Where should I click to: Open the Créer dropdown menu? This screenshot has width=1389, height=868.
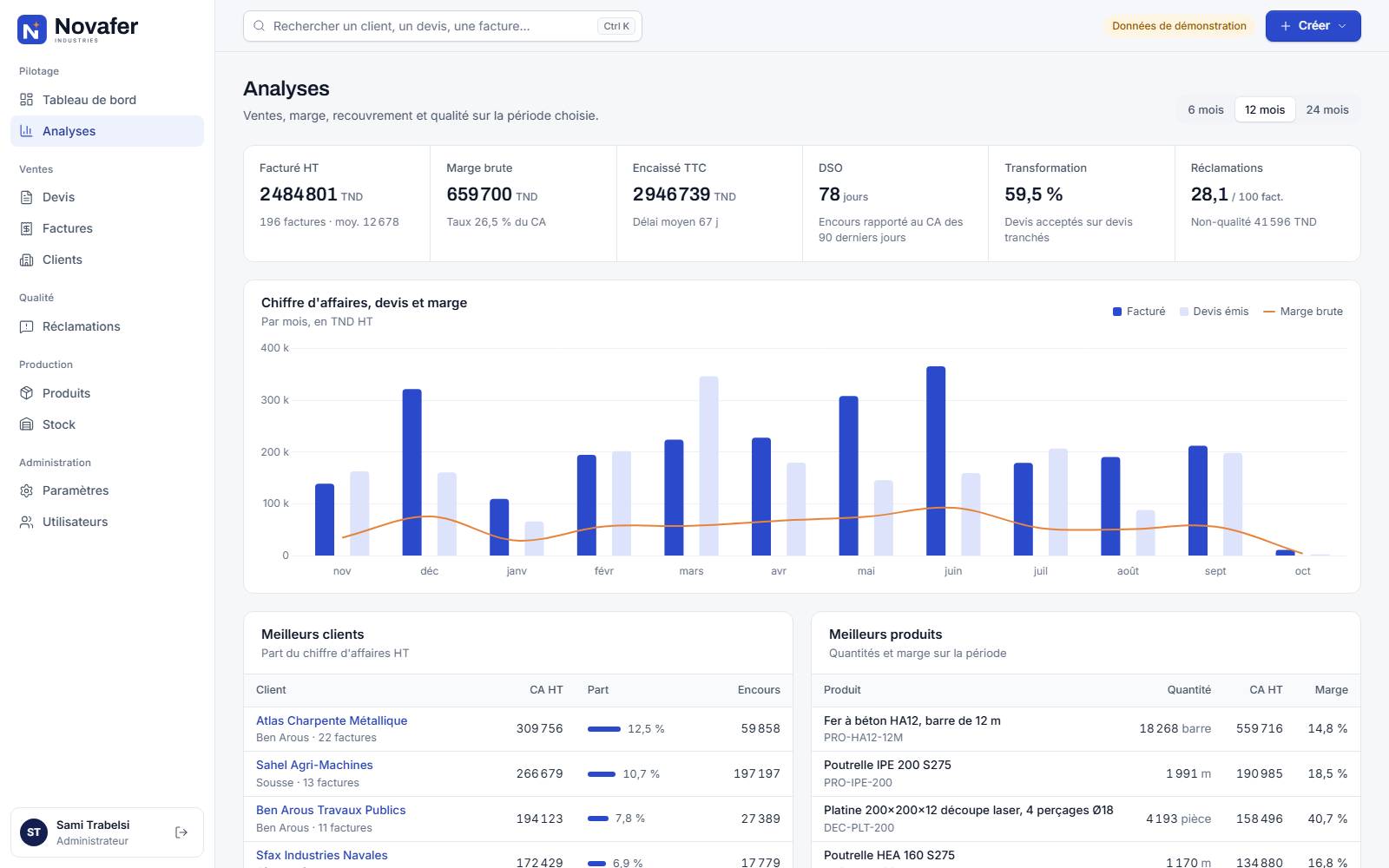(x=1313, y=26)
